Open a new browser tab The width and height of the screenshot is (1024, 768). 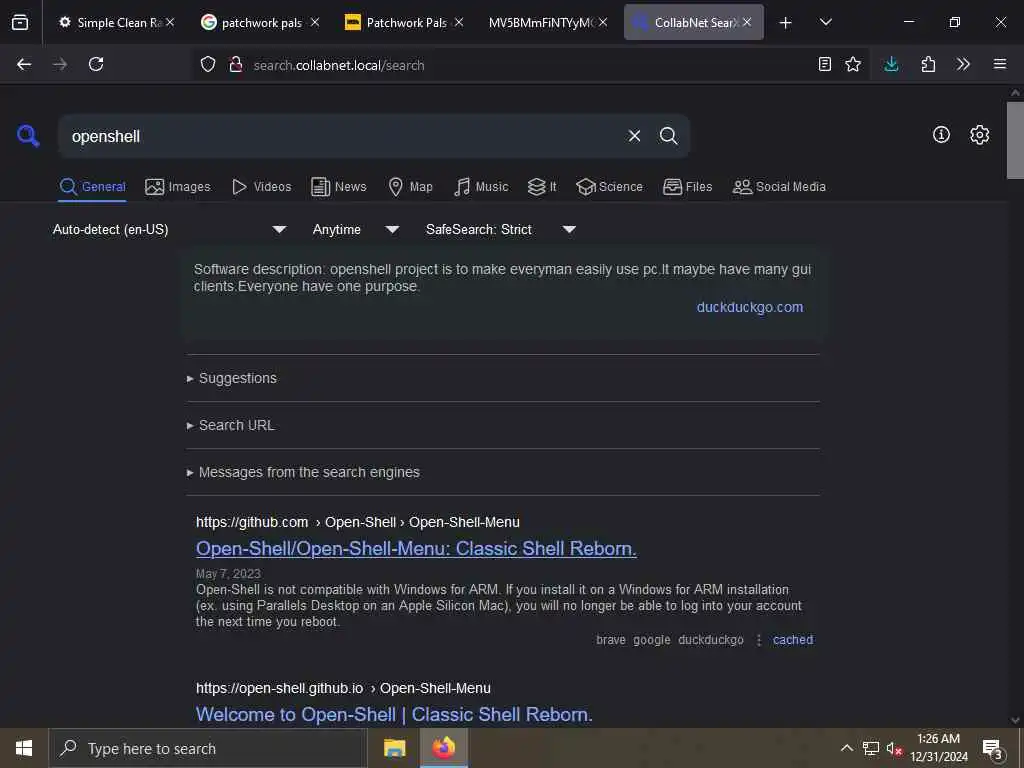786,22
